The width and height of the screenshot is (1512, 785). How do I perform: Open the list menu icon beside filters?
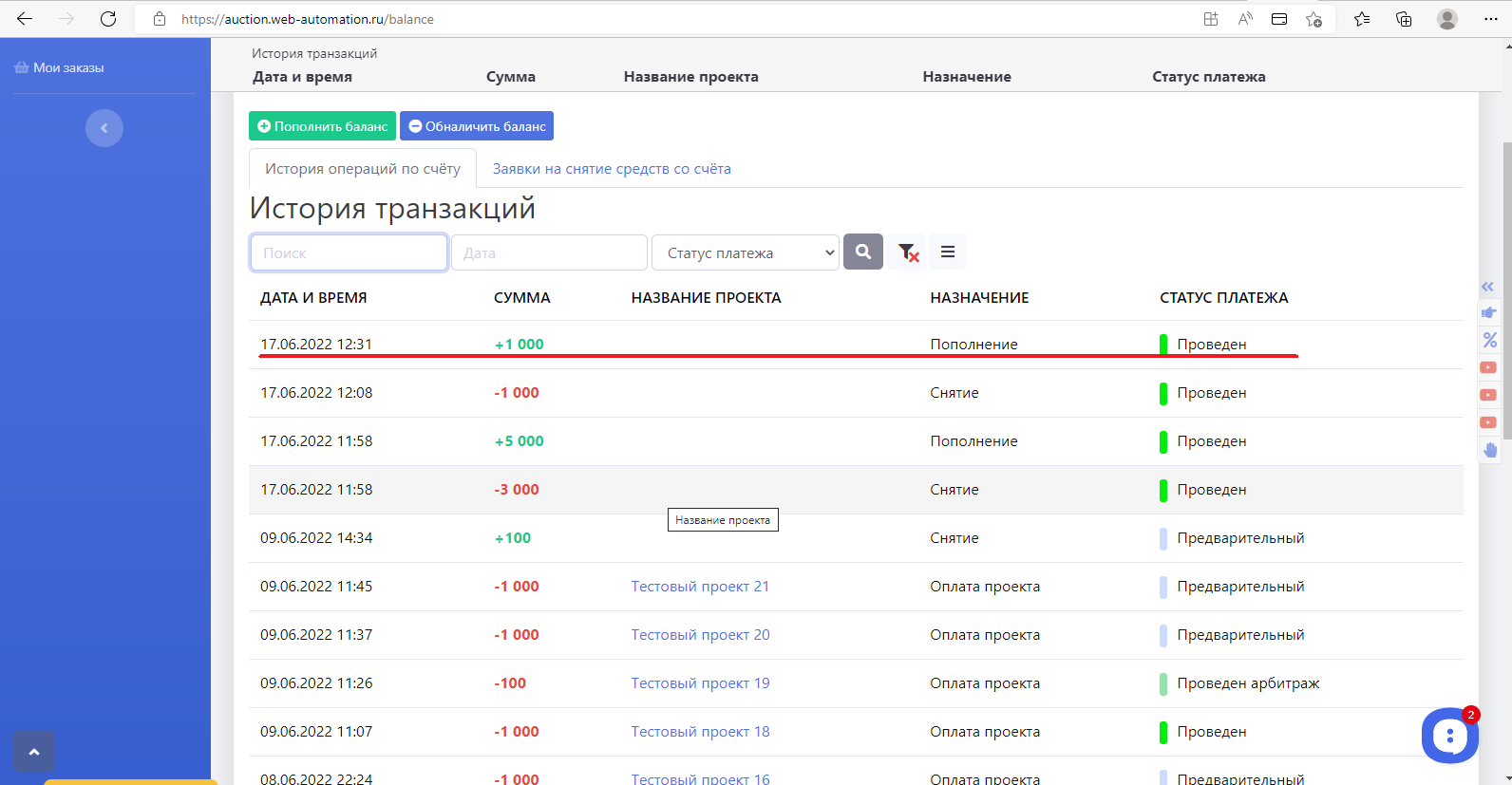tap(947, 252)
